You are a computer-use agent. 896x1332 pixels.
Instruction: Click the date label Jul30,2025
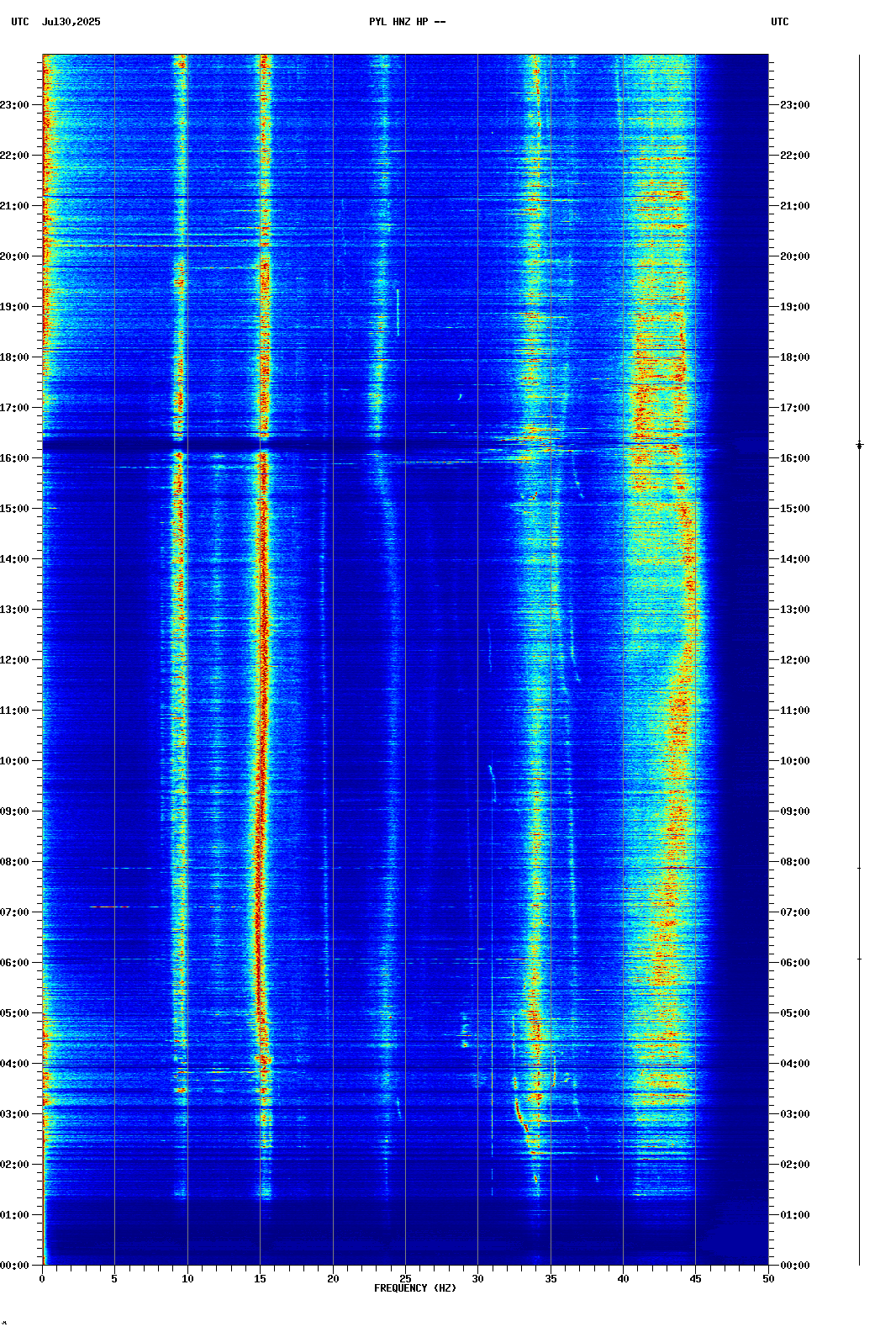[71, 22]
